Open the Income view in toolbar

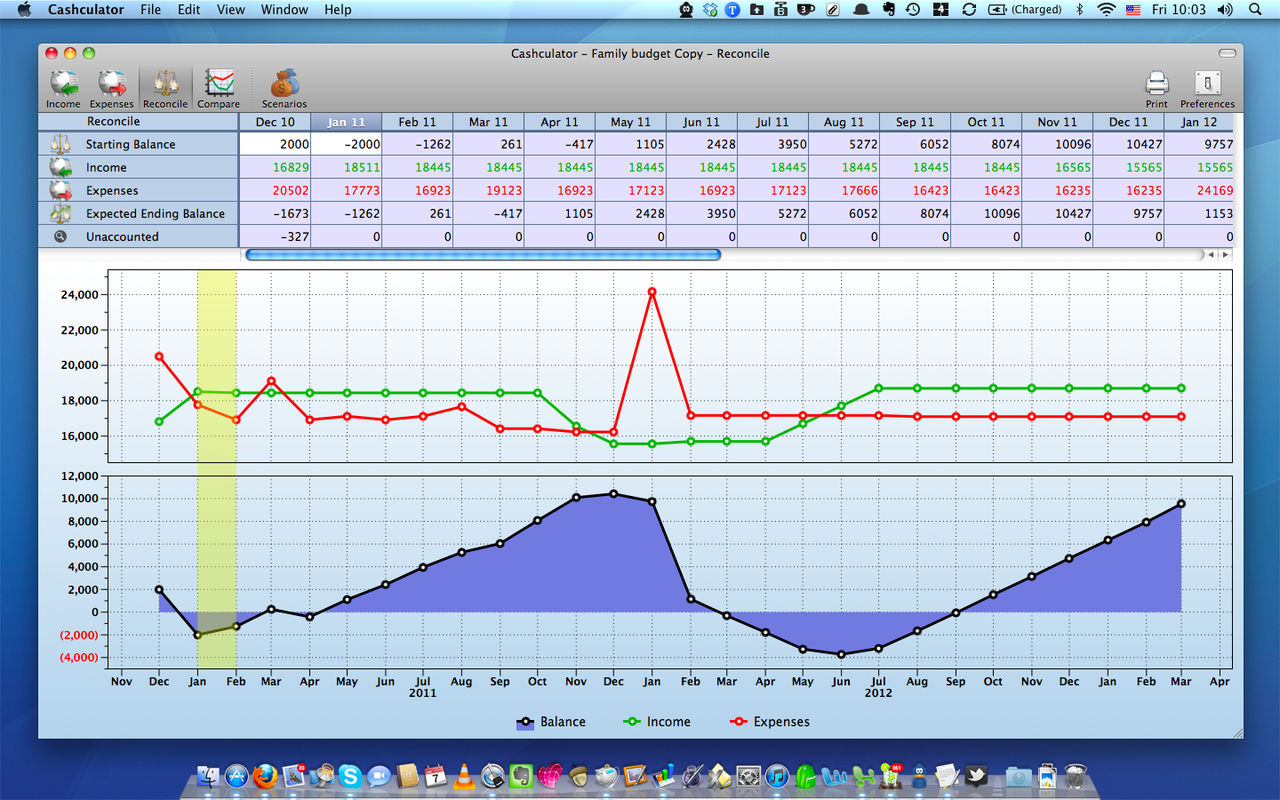(x=63, y=89)
